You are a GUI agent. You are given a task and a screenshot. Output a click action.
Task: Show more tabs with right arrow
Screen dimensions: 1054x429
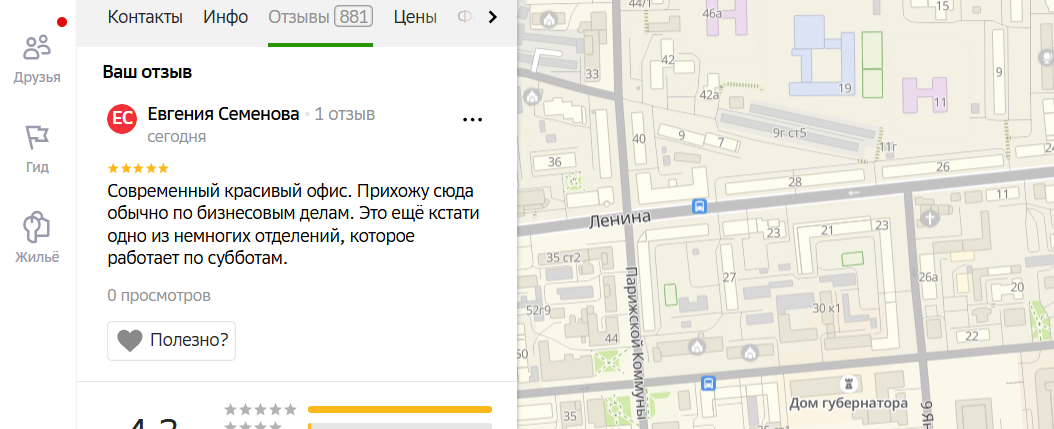(493, 17)
